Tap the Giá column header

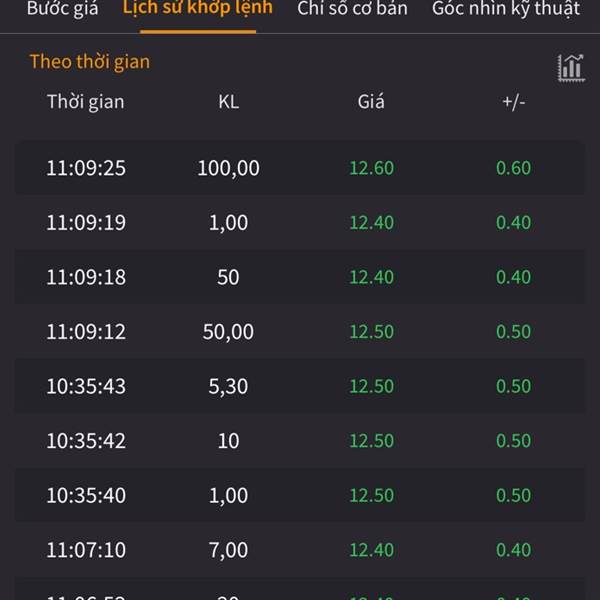tap(371, 102)
